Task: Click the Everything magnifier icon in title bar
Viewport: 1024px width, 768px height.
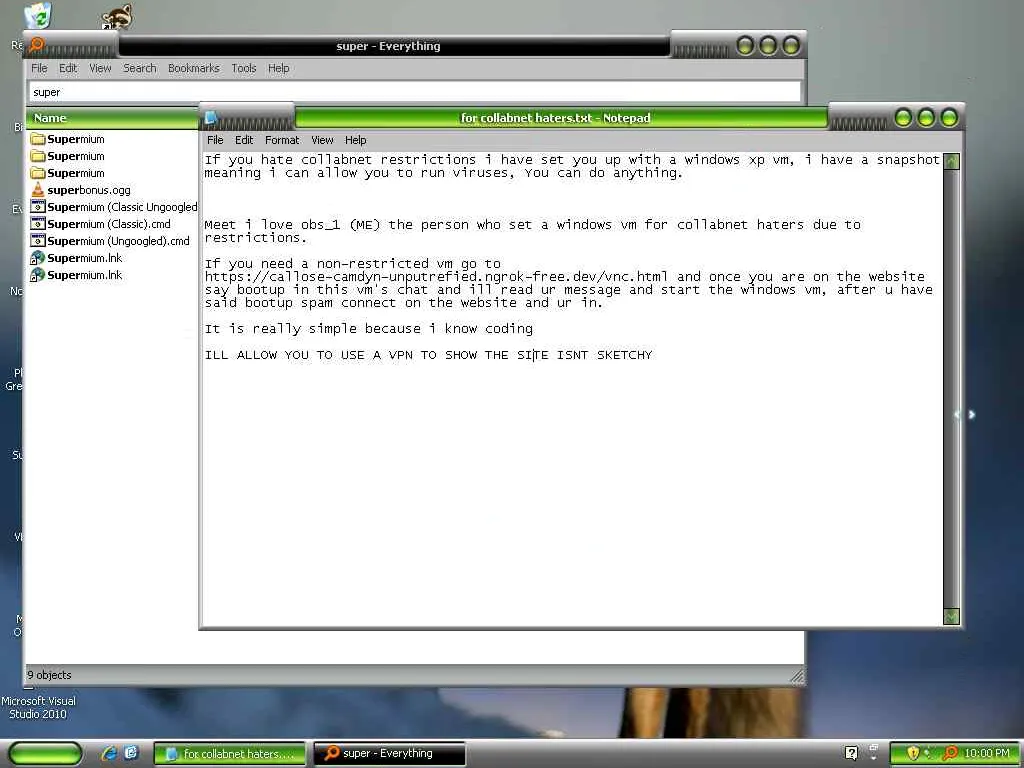Action: point(37,45)
